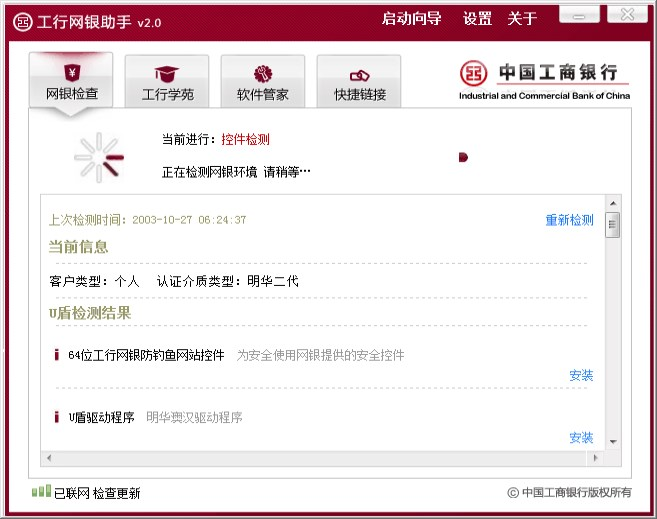Open the 设置 menu
This screenshot has height=519, width=657.
tap(477, 19)
